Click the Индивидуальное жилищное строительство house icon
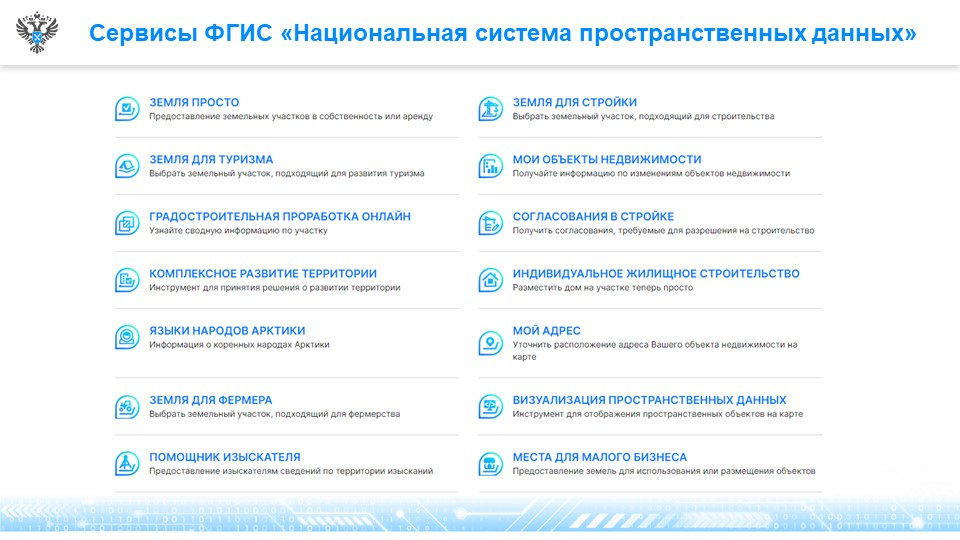Viewport: 960px width, 540px height. pos(490,280)
